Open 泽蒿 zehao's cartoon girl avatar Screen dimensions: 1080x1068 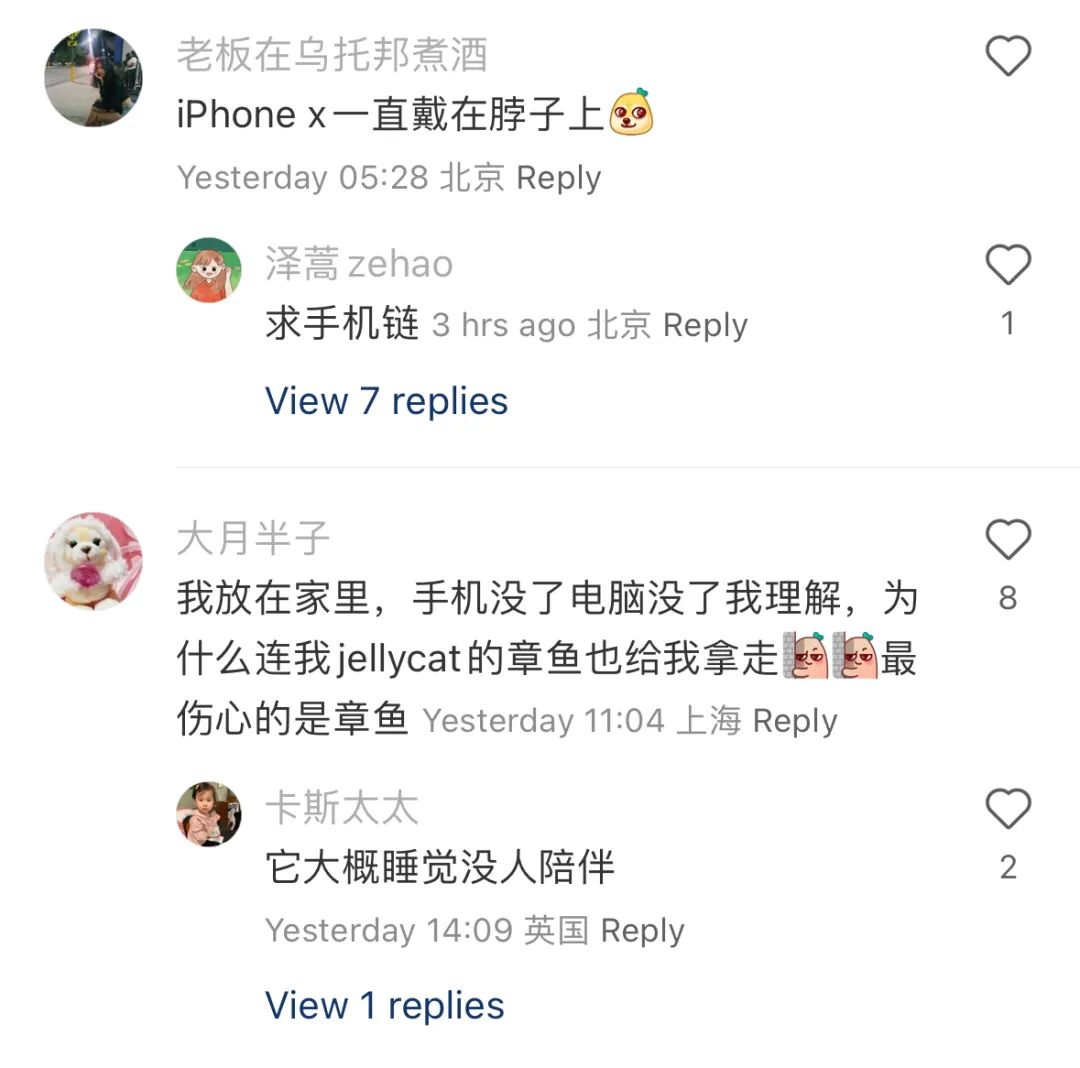click(209, 270)
